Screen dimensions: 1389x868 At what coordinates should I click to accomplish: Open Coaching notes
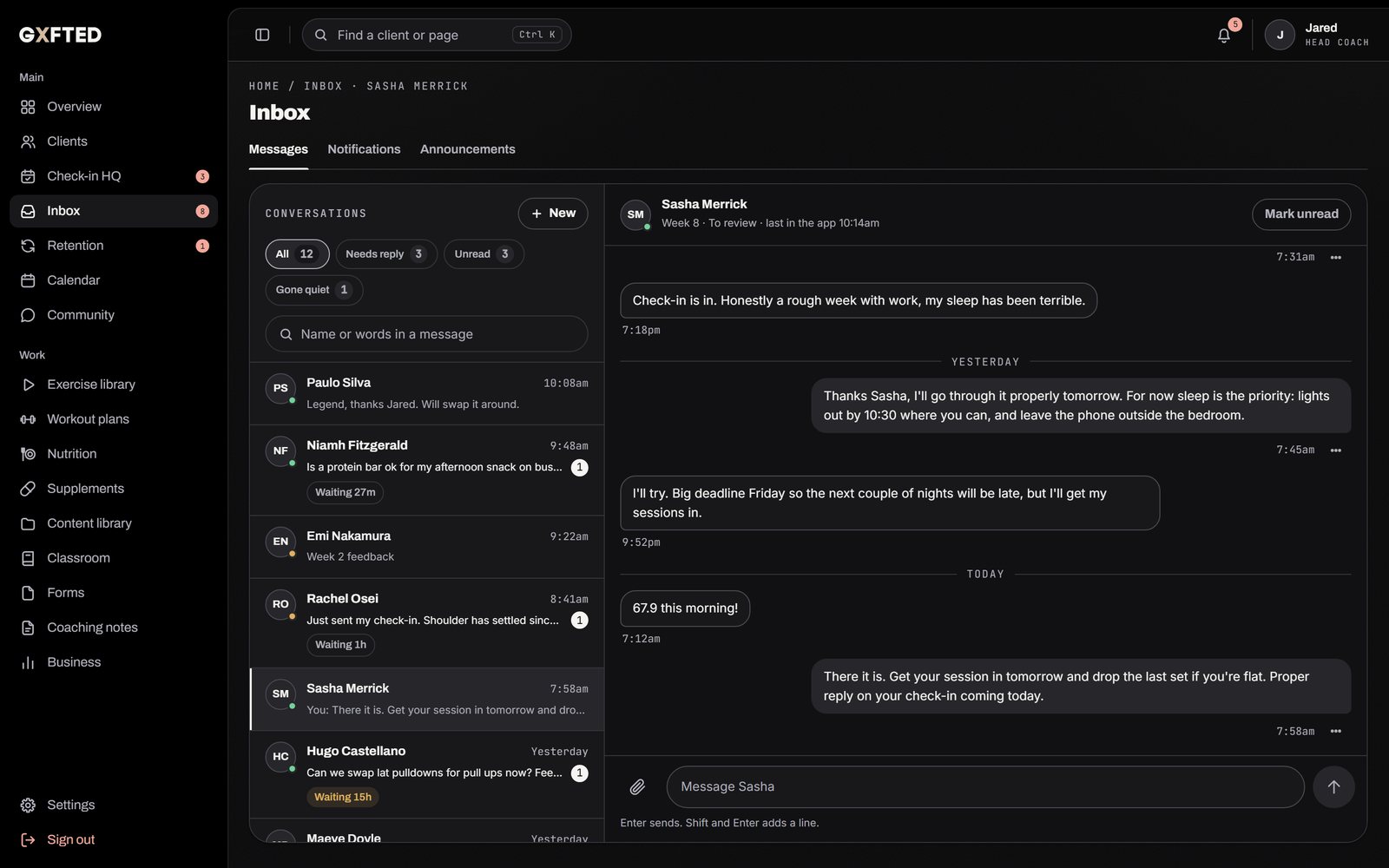click(x=114, y=628)
